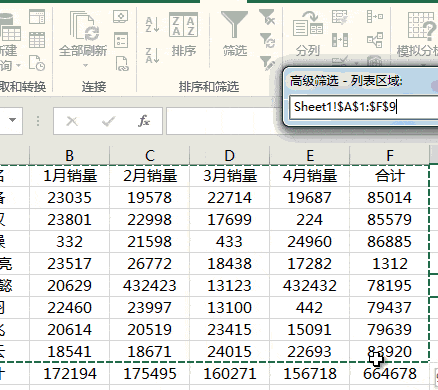Click the 3月销量 header cell
This screenshot has width=438, height=390.
229,176
